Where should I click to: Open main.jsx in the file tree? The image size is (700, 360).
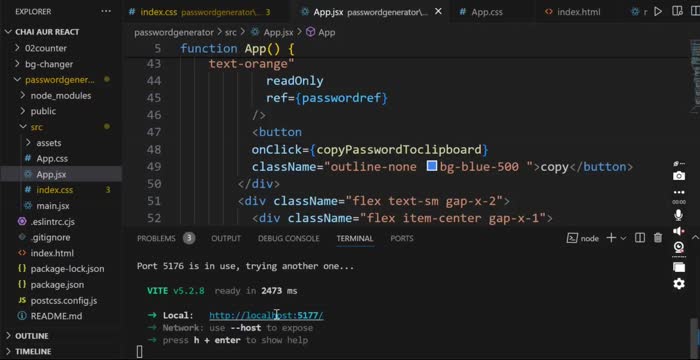click(52, 206)
